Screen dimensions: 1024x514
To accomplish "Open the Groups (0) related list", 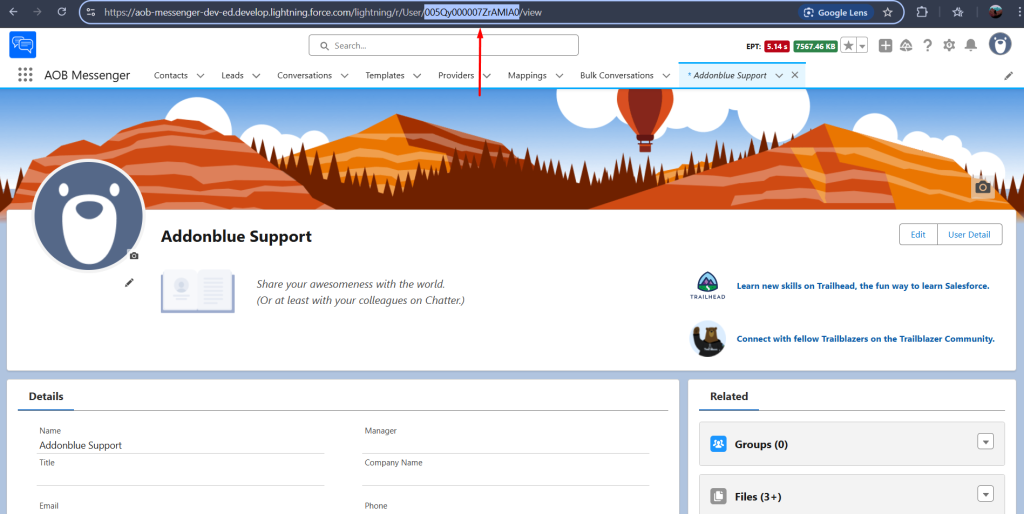I will pyautogui.click(x=761, y=444).
